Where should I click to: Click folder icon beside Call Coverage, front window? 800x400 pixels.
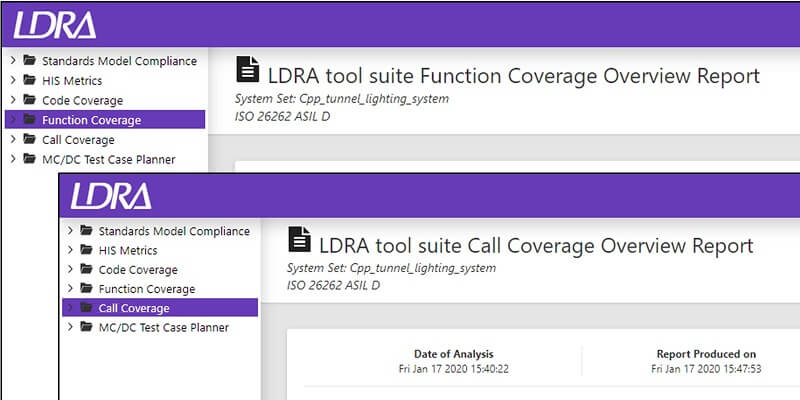(86, 308)
